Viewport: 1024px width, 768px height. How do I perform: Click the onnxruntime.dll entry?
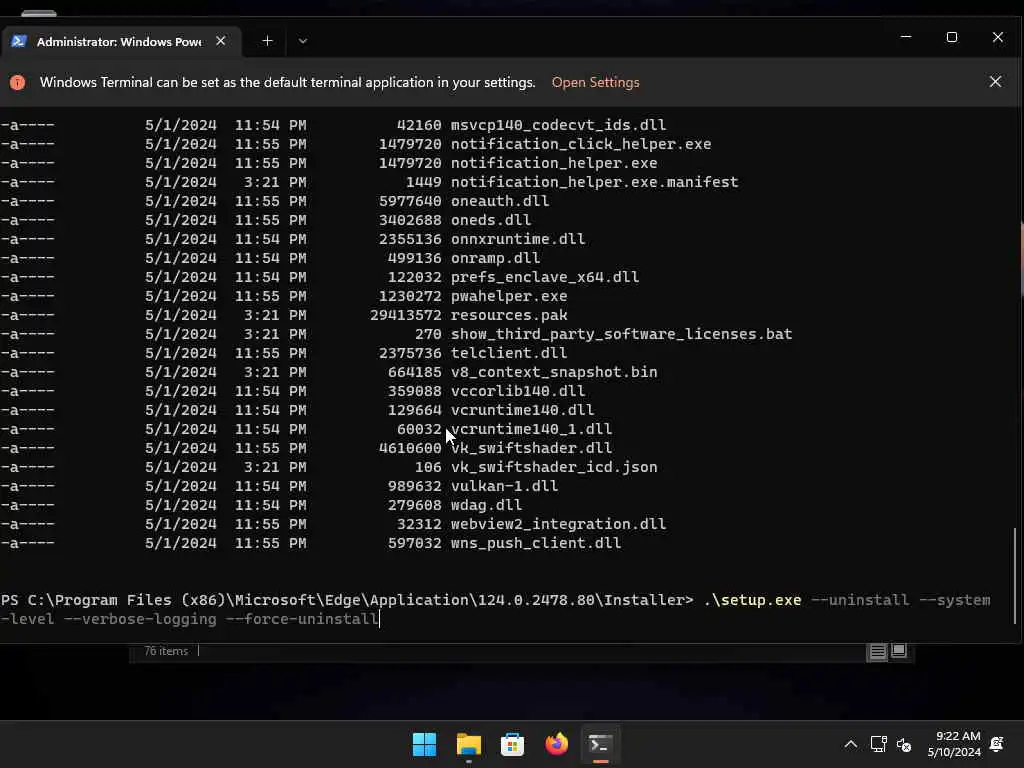pos(518,238)
